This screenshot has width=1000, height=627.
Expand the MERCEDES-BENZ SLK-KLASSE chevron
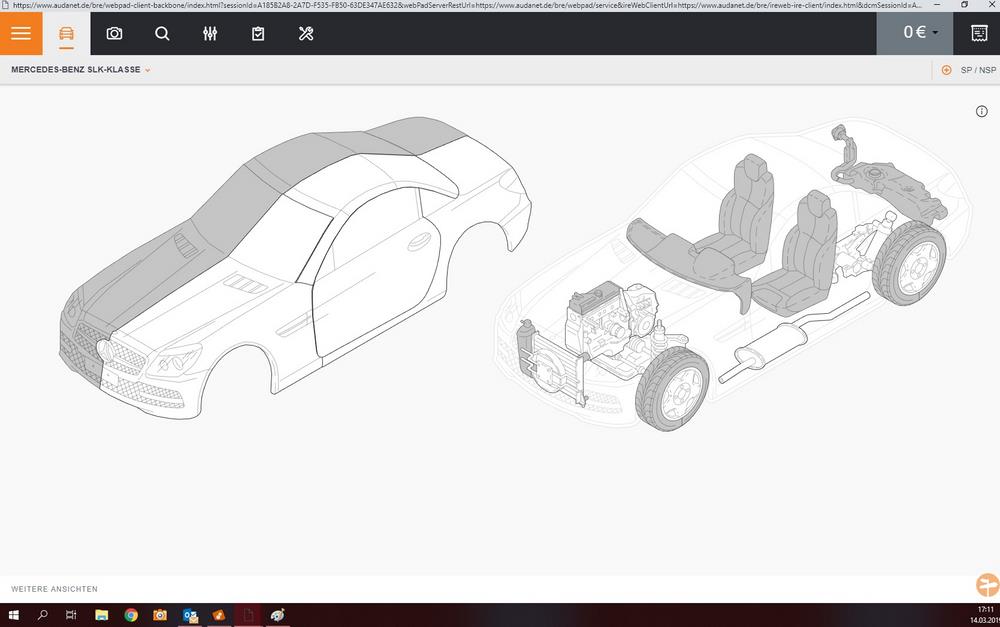click(x=147, y=70)
